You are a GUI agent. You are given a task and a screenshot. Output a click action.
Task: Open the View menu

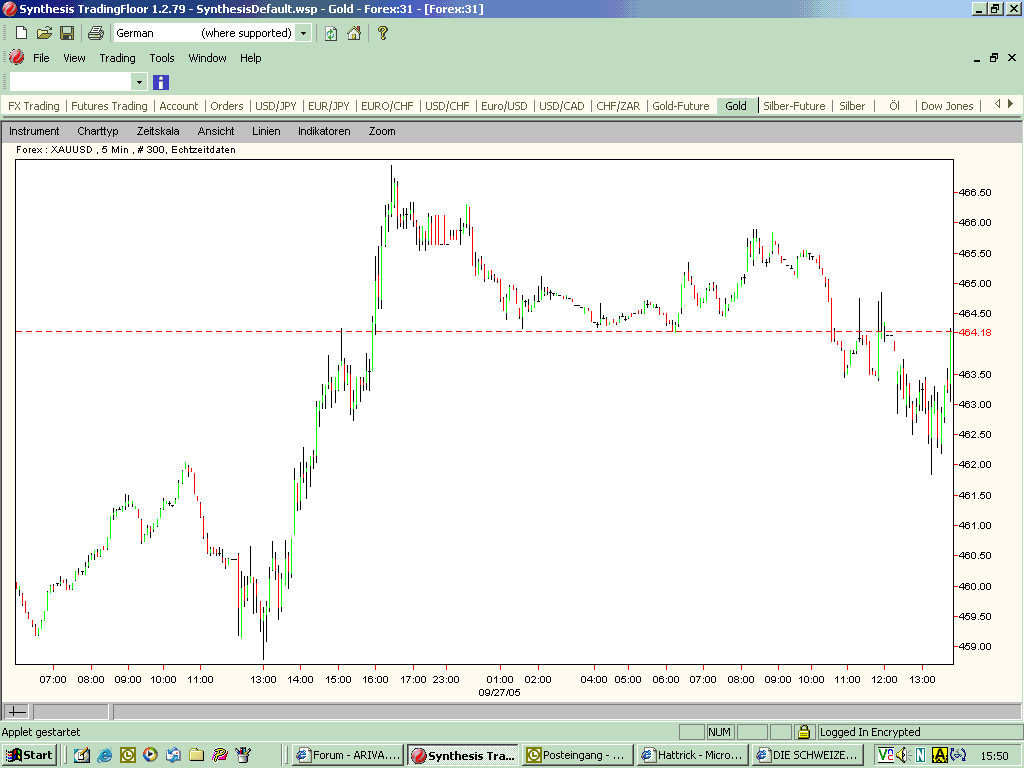[74, 58]
